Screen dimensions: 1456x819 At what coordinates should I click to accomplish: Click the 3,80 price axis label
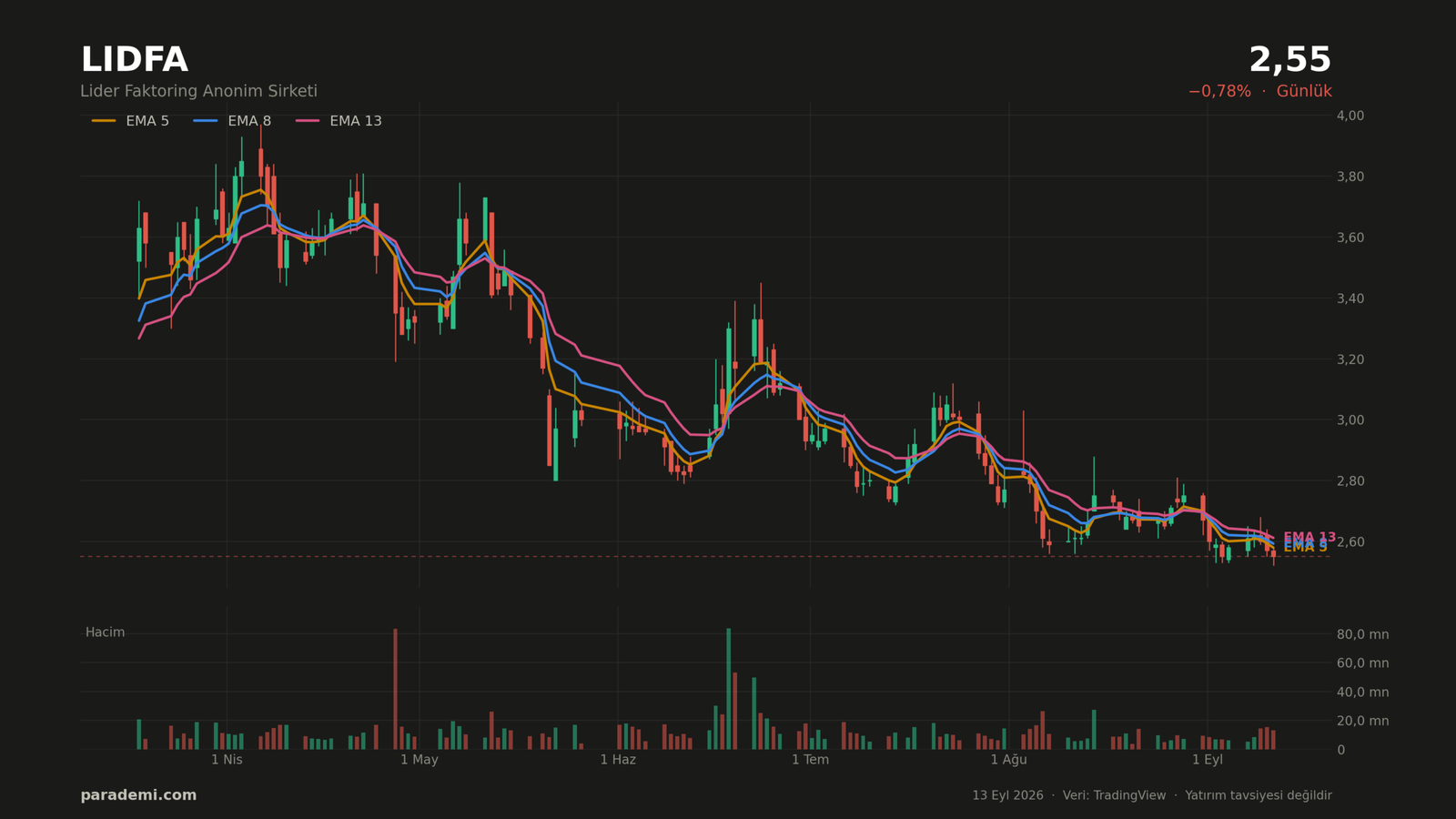coord(1350,177)
